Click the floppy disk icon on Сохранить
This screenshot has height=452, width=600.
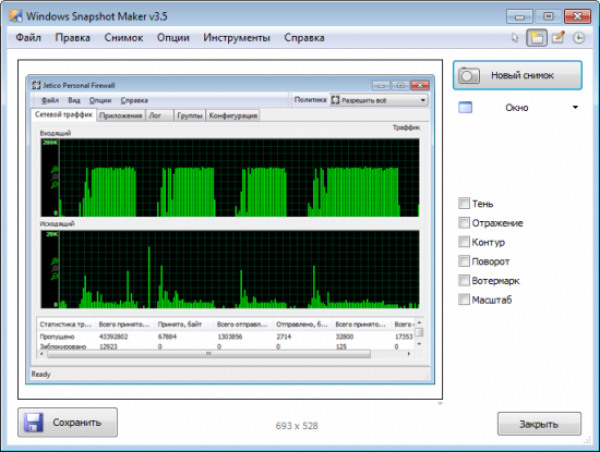point(33,422)
